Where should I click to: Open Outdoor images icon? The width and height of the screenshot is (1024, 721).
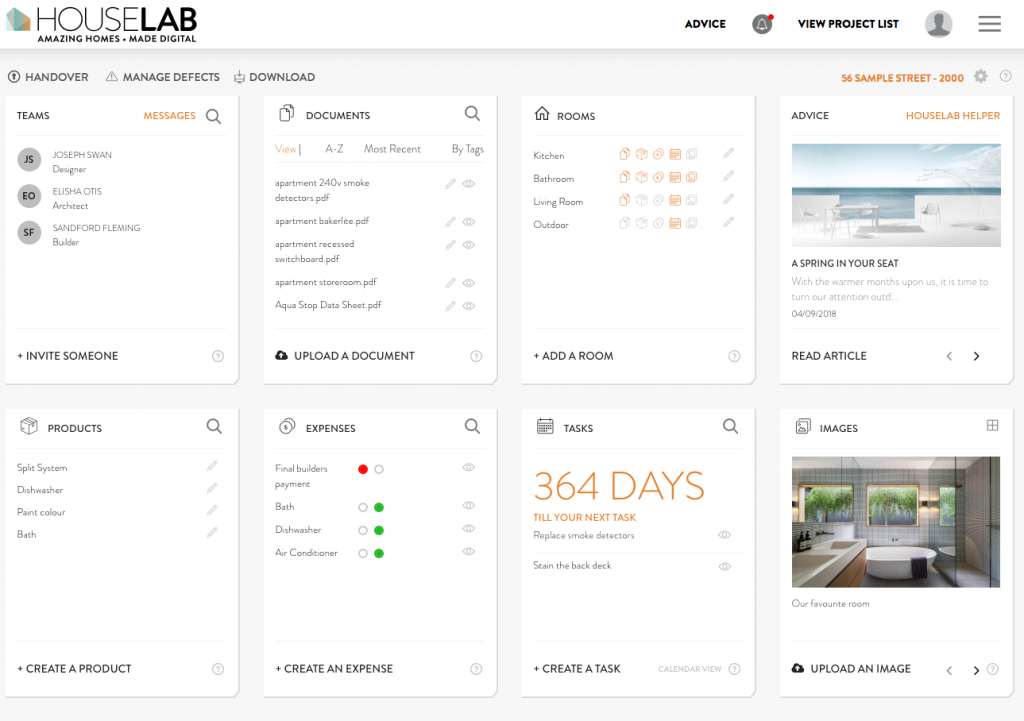pos(692,223)
